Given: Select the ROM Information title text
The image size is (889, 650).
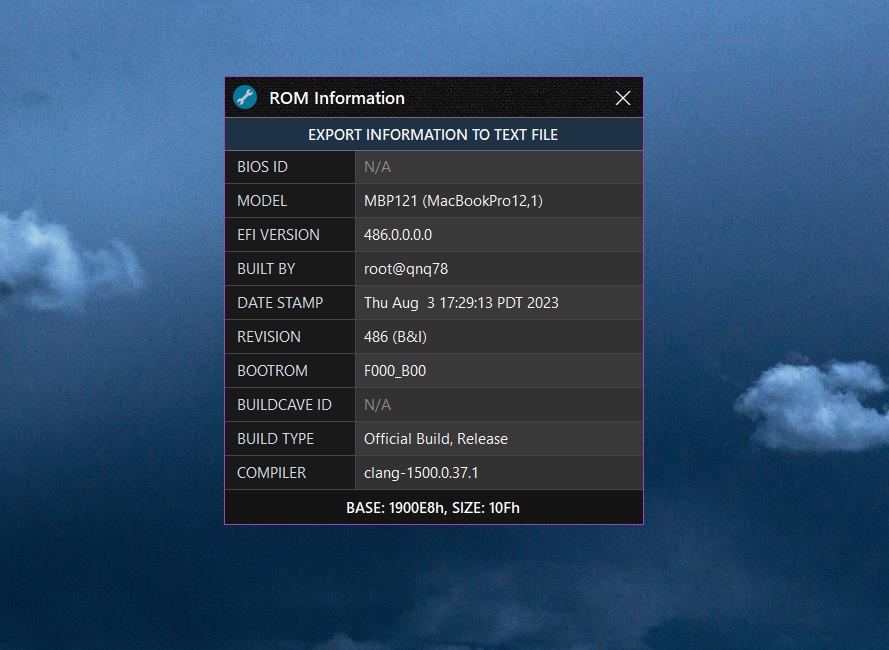Looking at the screenshot, I should point(337,98).
